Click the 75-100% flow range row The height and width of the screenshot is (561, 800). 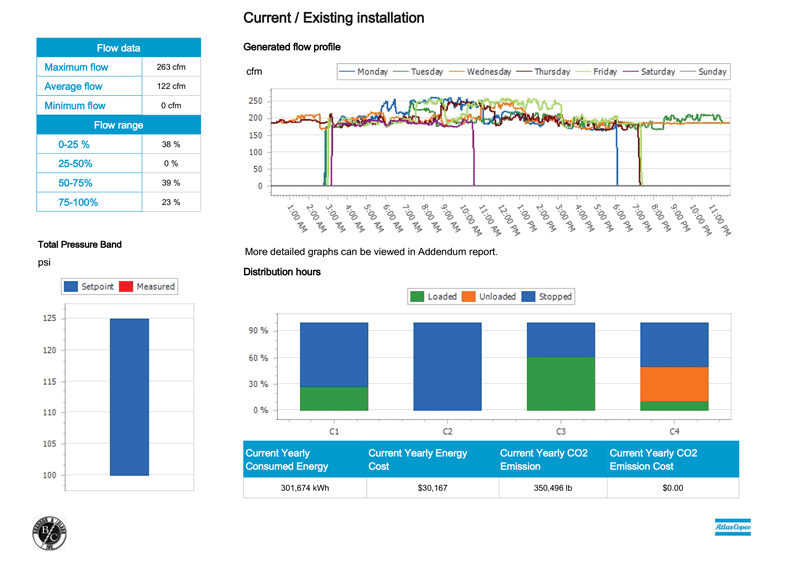point(118,202)
